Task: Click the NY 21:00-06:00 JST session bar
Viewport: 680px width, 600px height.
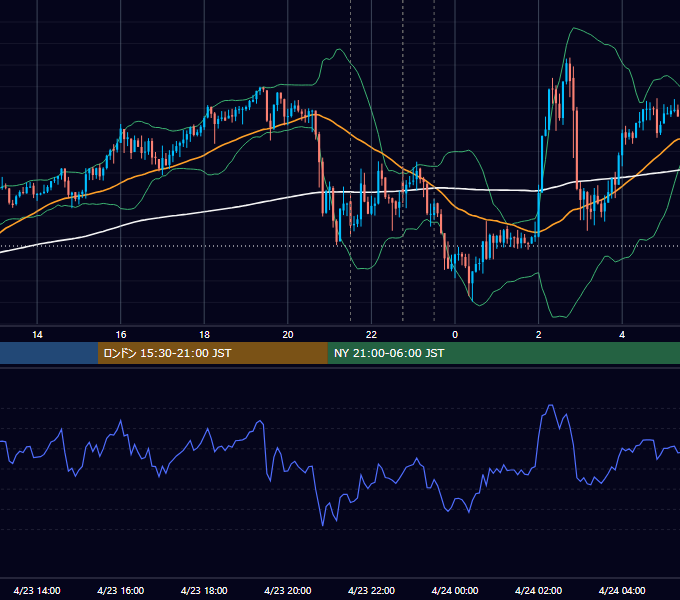Action: (503, 353)
